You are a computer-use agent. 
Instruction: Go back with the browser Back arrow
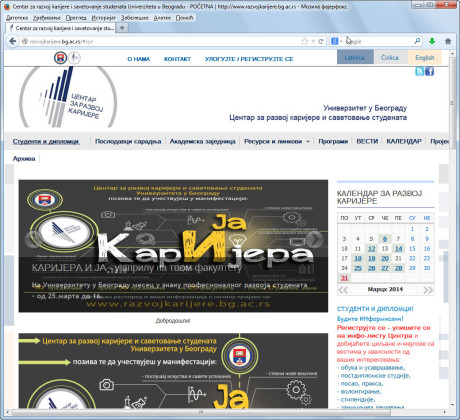13,41
